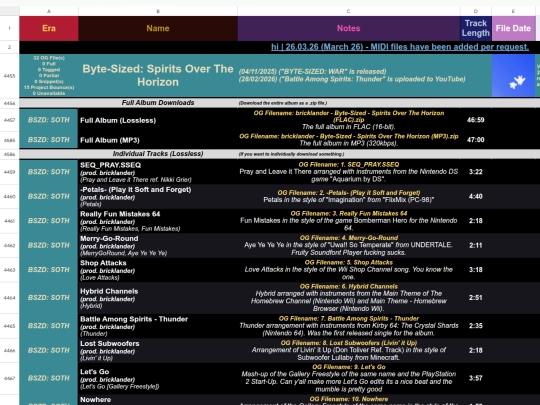Click the BSZD: SOTH era cell for Shop Attacks
The width and height of the screenshot is (540, 405).
pyautogui.click(x=49, y=270)
